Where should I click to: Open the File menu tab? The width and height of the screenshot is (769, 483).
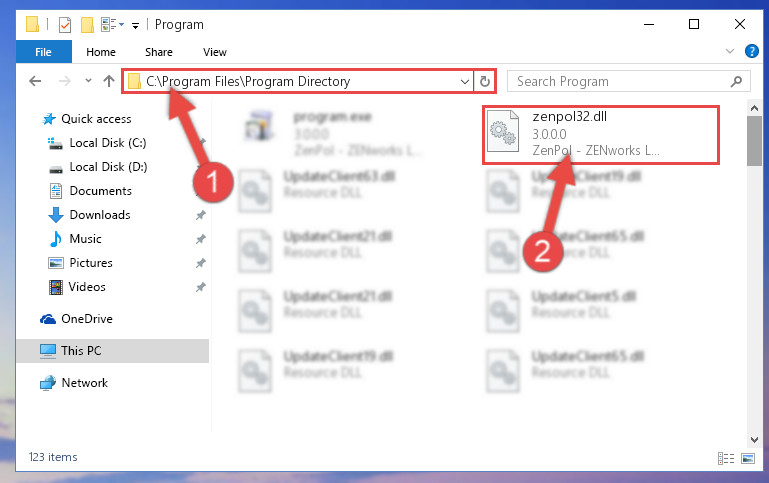coord(43,52)
